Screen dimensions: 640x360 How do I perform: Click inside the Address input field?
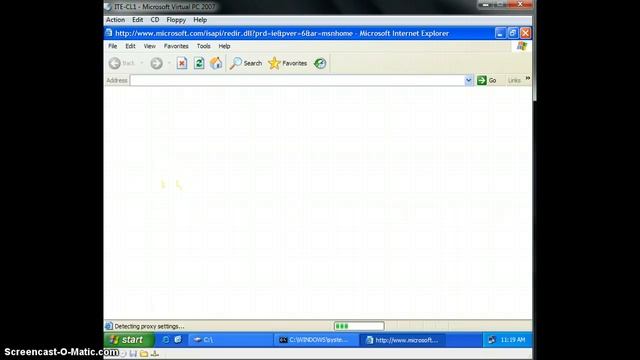(x=298, y=80)
